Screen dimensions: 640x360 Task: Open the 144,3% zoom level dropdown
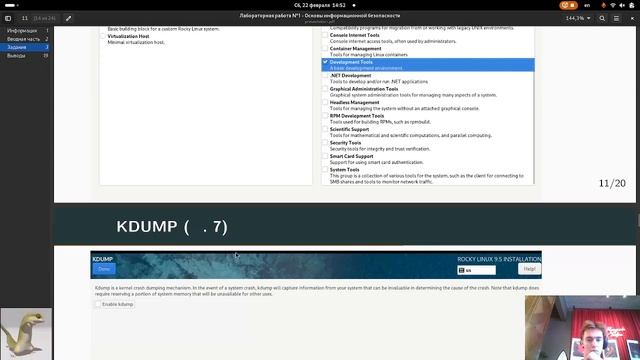pos(578,18)
